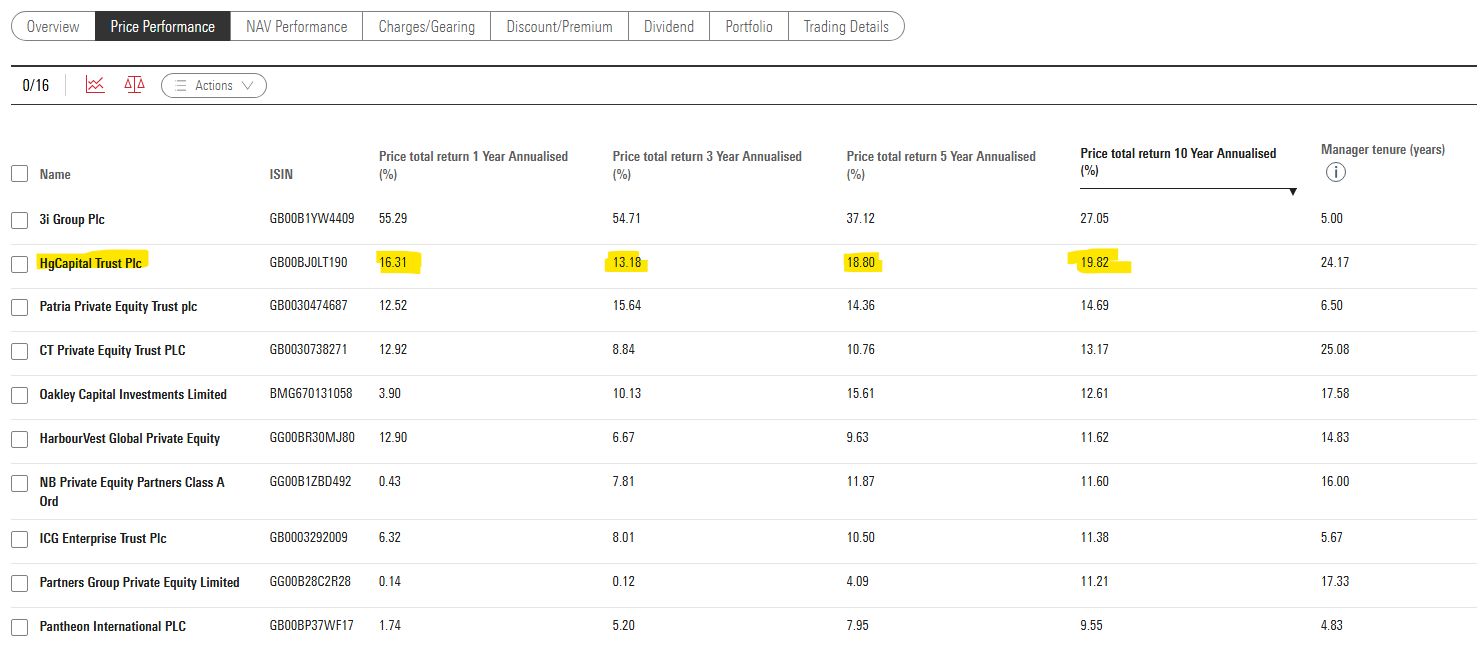Open the Dividend tab
This screenshot has height=650, width=1483.
tap(669, 27)
